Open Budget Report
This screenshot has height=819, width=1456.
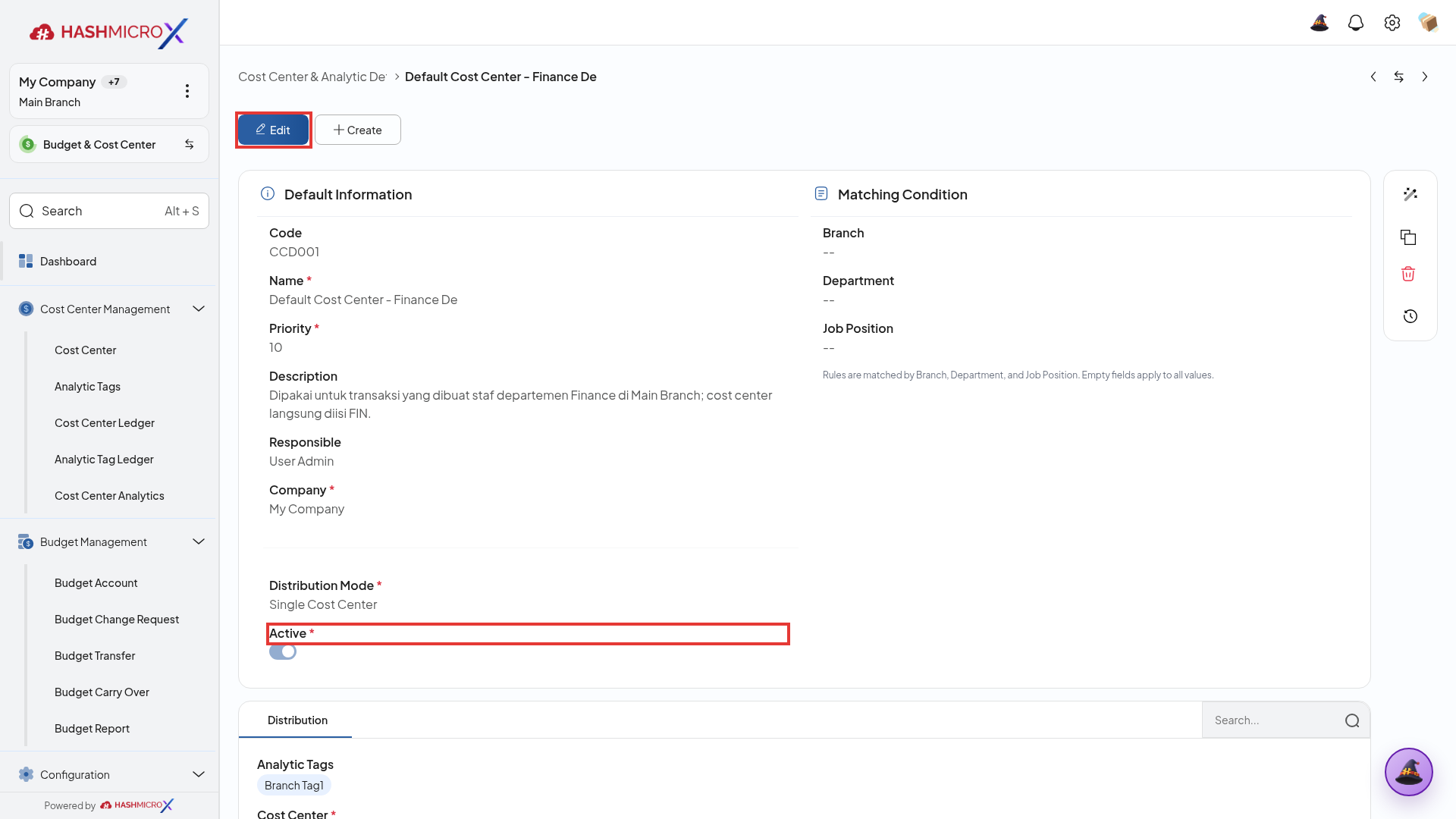[x=92, y=729]
